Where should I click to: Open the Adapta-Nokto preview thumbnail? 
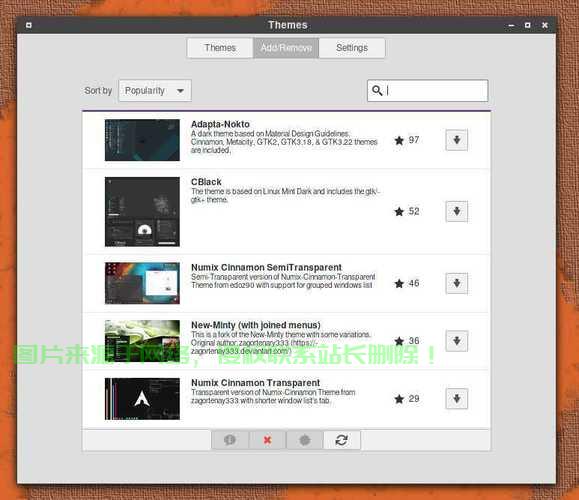click(x=142, y=140)
